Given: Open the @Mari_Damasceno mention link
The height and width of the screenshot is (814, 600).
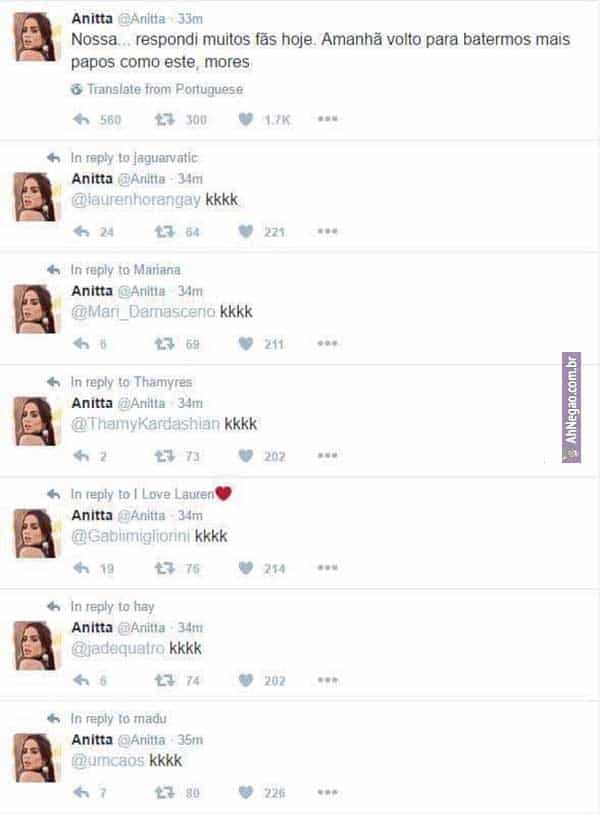Looking at the screenshot, I should 143,311.
